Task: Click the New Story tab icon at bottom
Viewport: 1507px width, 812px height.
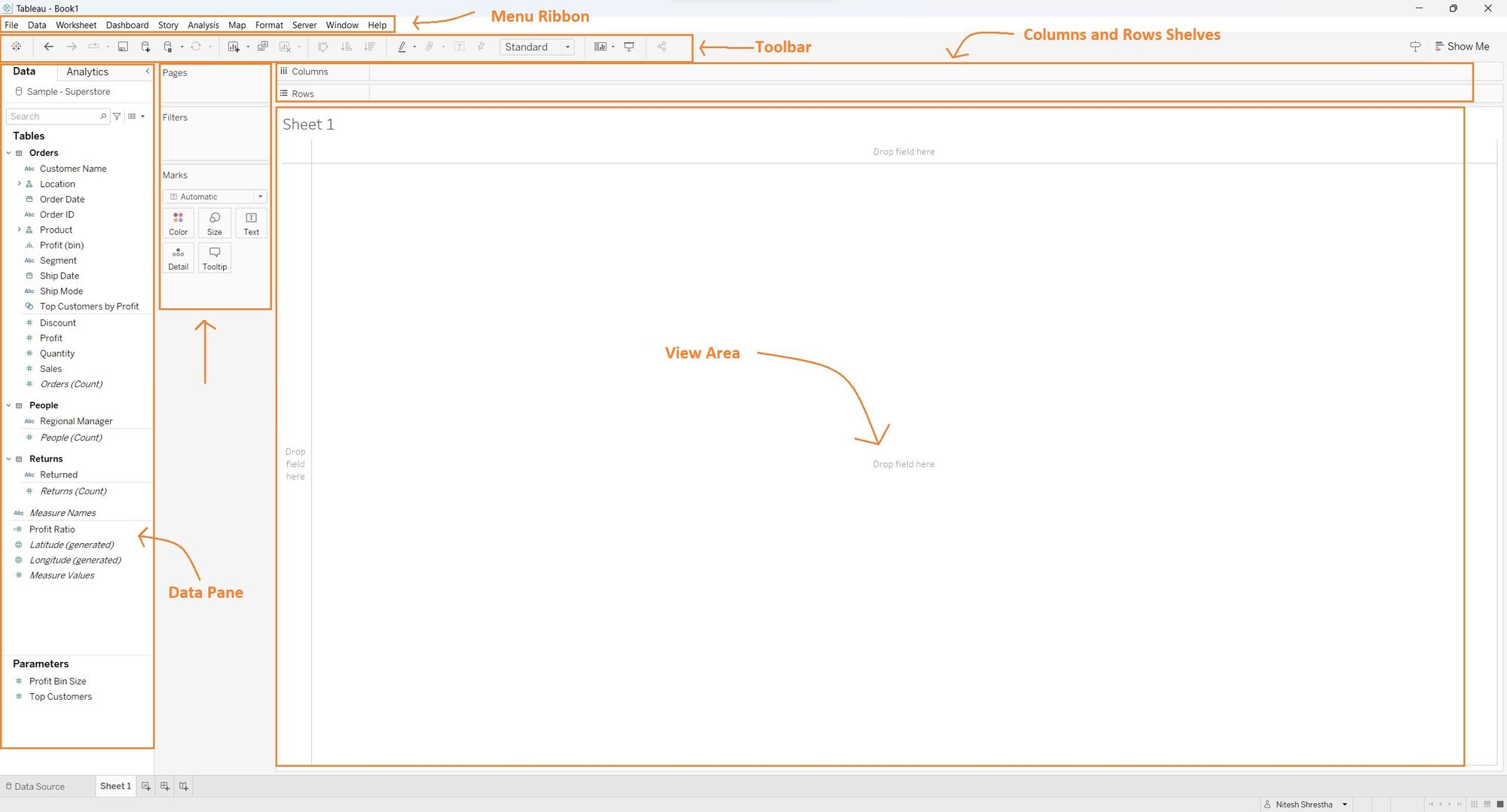Action: tap(184, 786)
